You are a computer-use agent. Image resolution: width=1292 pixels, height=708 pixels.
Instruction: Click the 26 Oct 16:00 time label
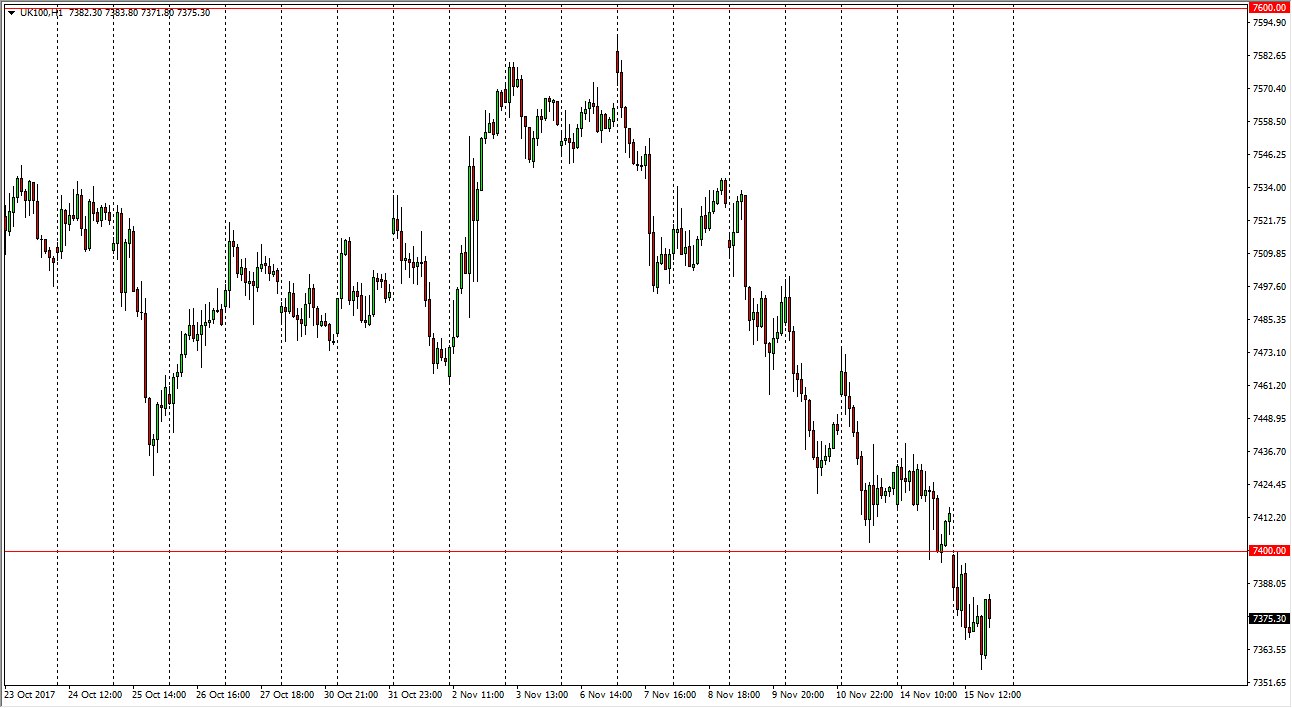tap(223, 694)
